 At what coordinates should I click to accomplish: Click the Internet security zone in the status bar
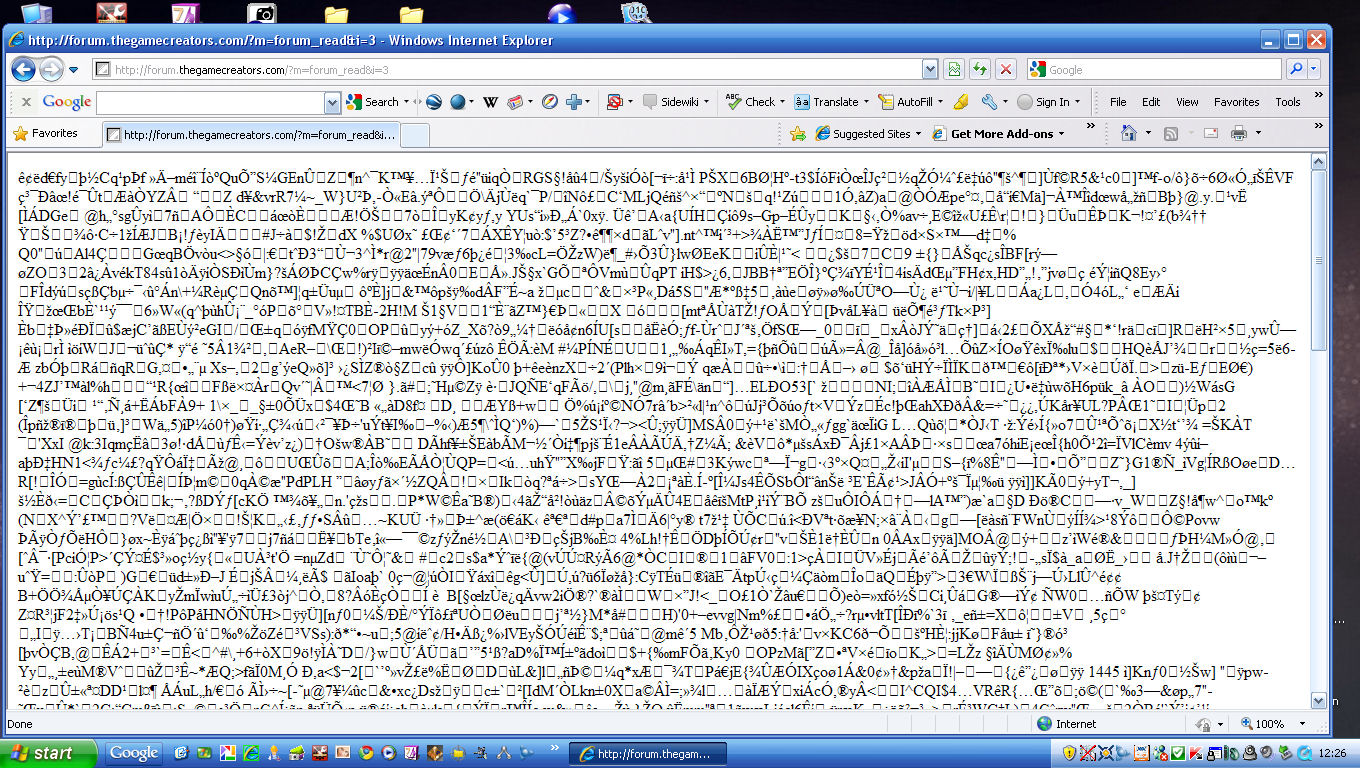point(1067,724)
